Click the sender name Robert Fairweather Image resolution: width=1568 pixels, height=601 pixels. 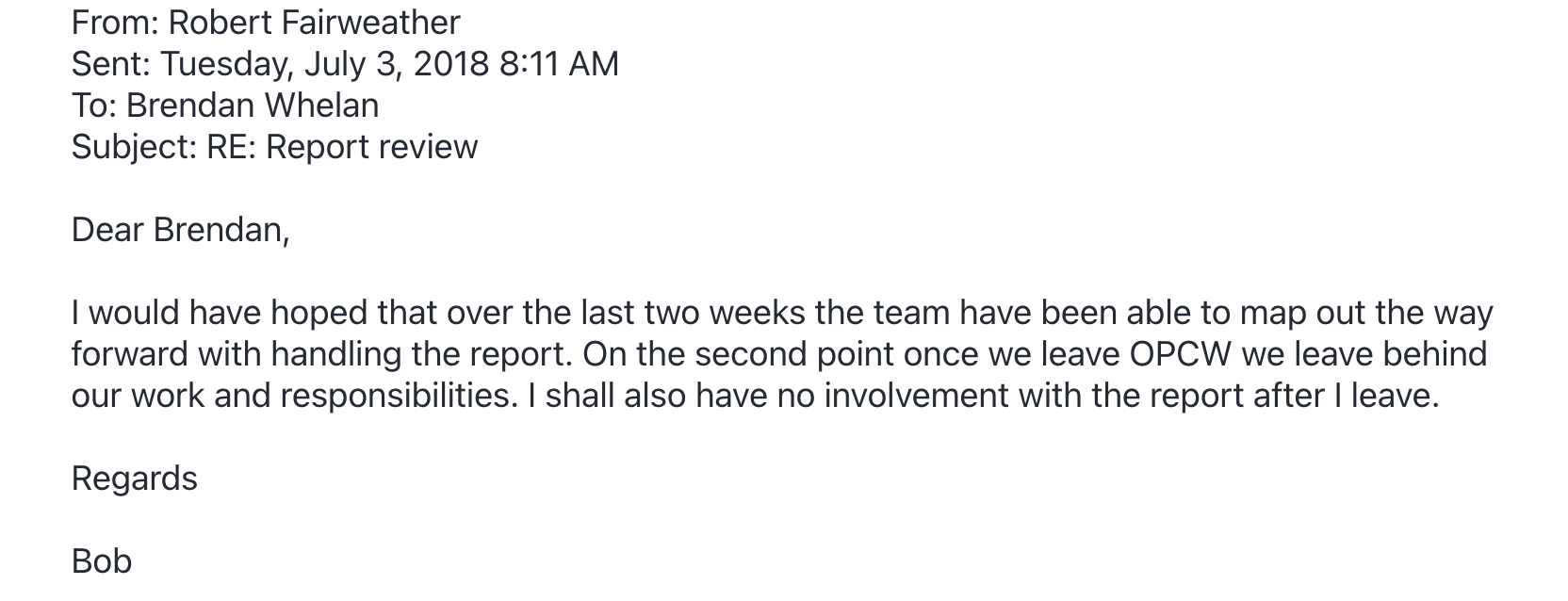point(314,22)
